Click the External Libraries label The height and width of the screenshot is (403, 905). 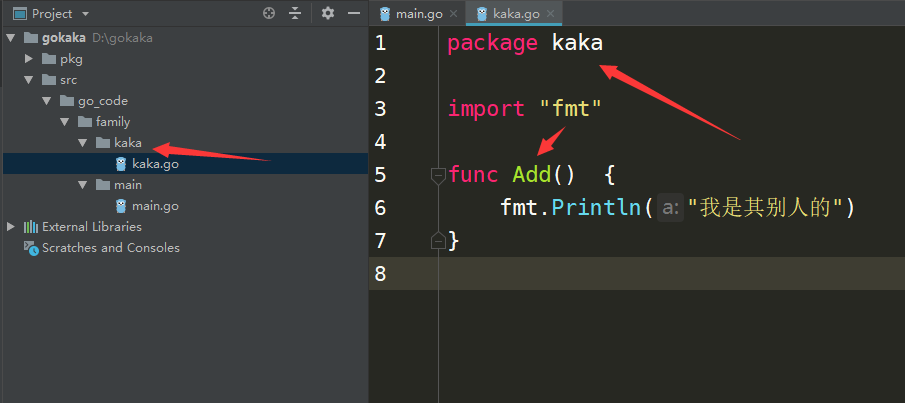click(x=92, y=226)
